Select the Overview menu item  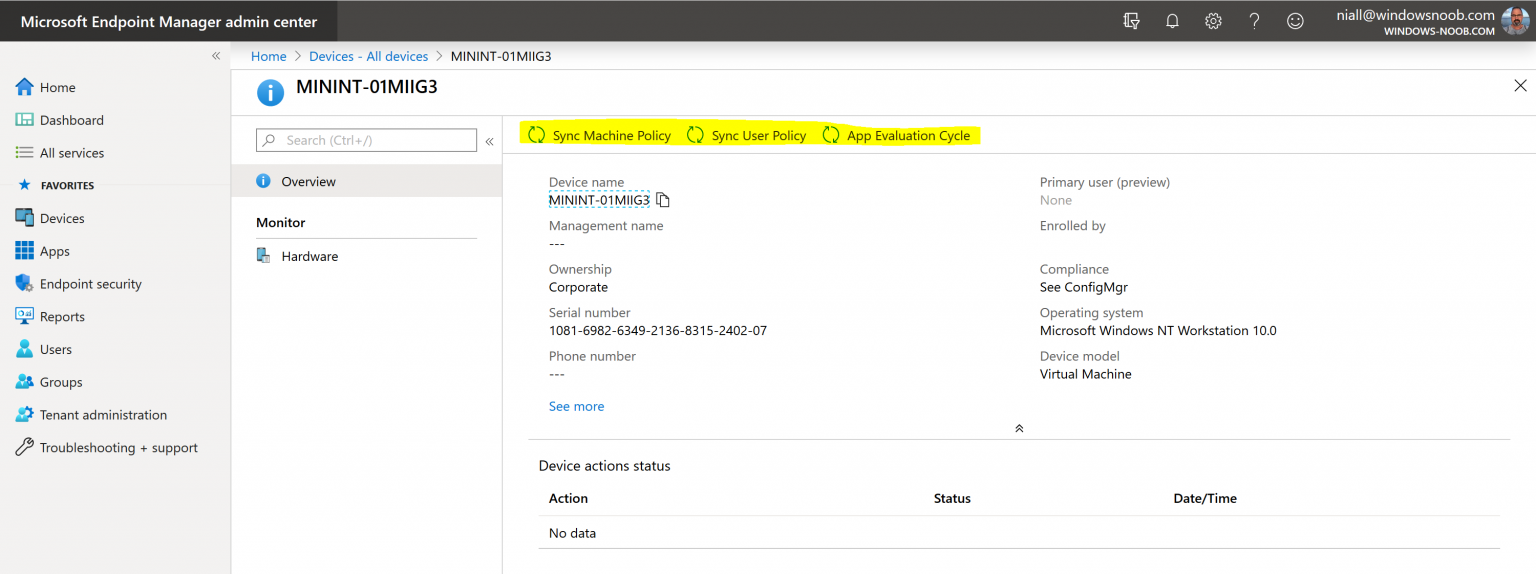point(308,182)
